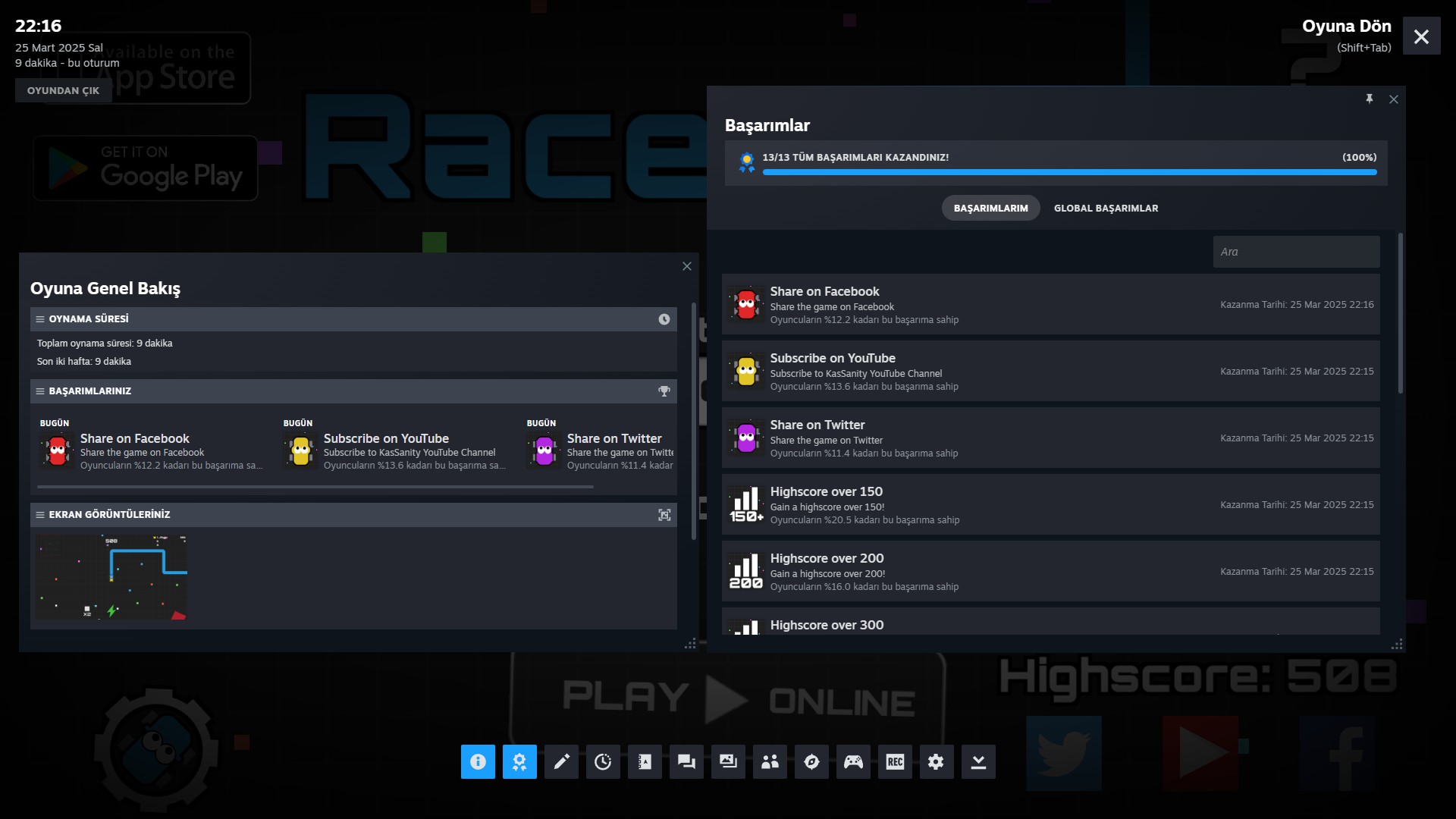Pin the Başarımlar window
Screen dimensions: 1456x819
click(x=1369, y=99)
